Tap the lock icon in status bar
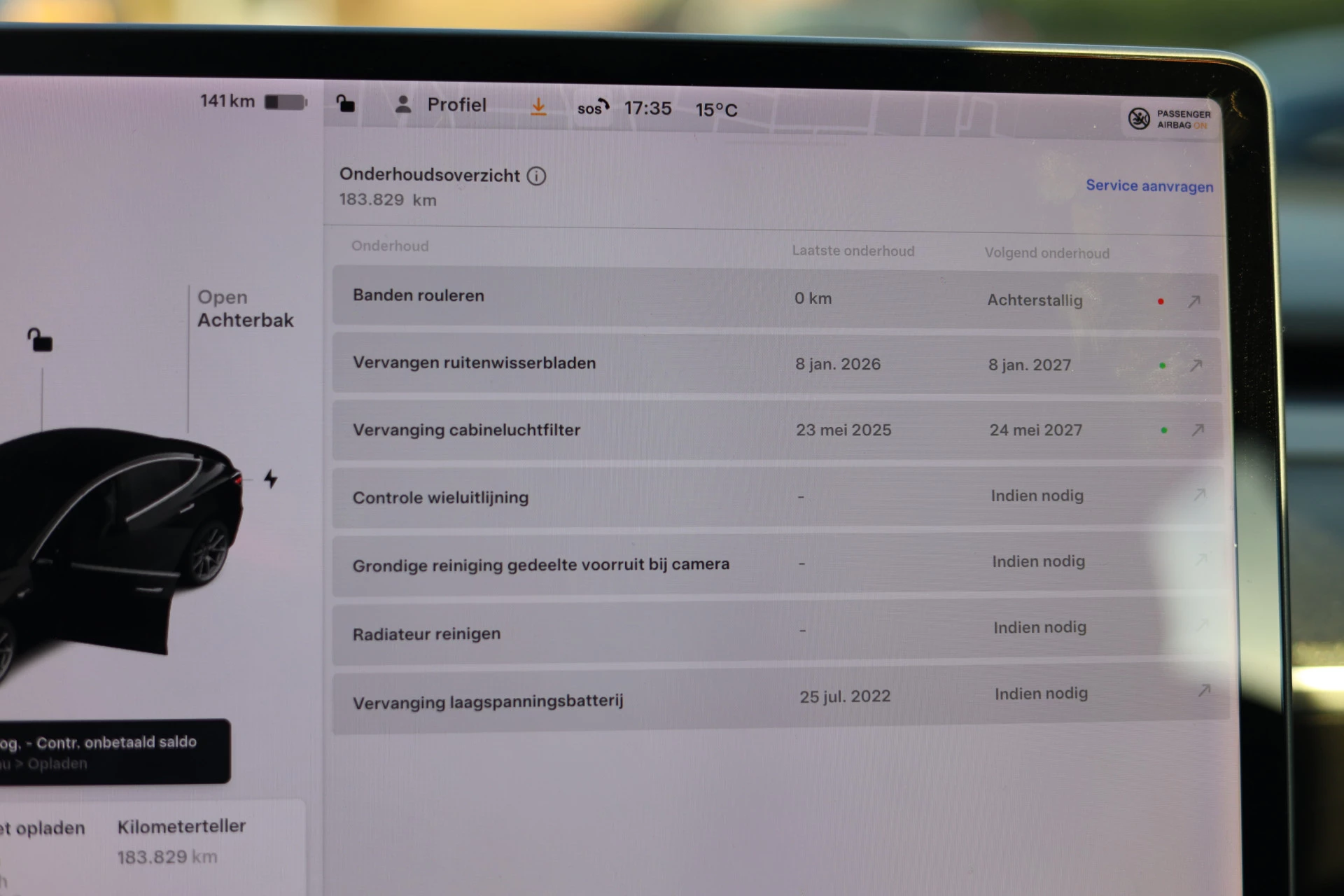Screen dimensions: 1344x896 coord(345,104)
